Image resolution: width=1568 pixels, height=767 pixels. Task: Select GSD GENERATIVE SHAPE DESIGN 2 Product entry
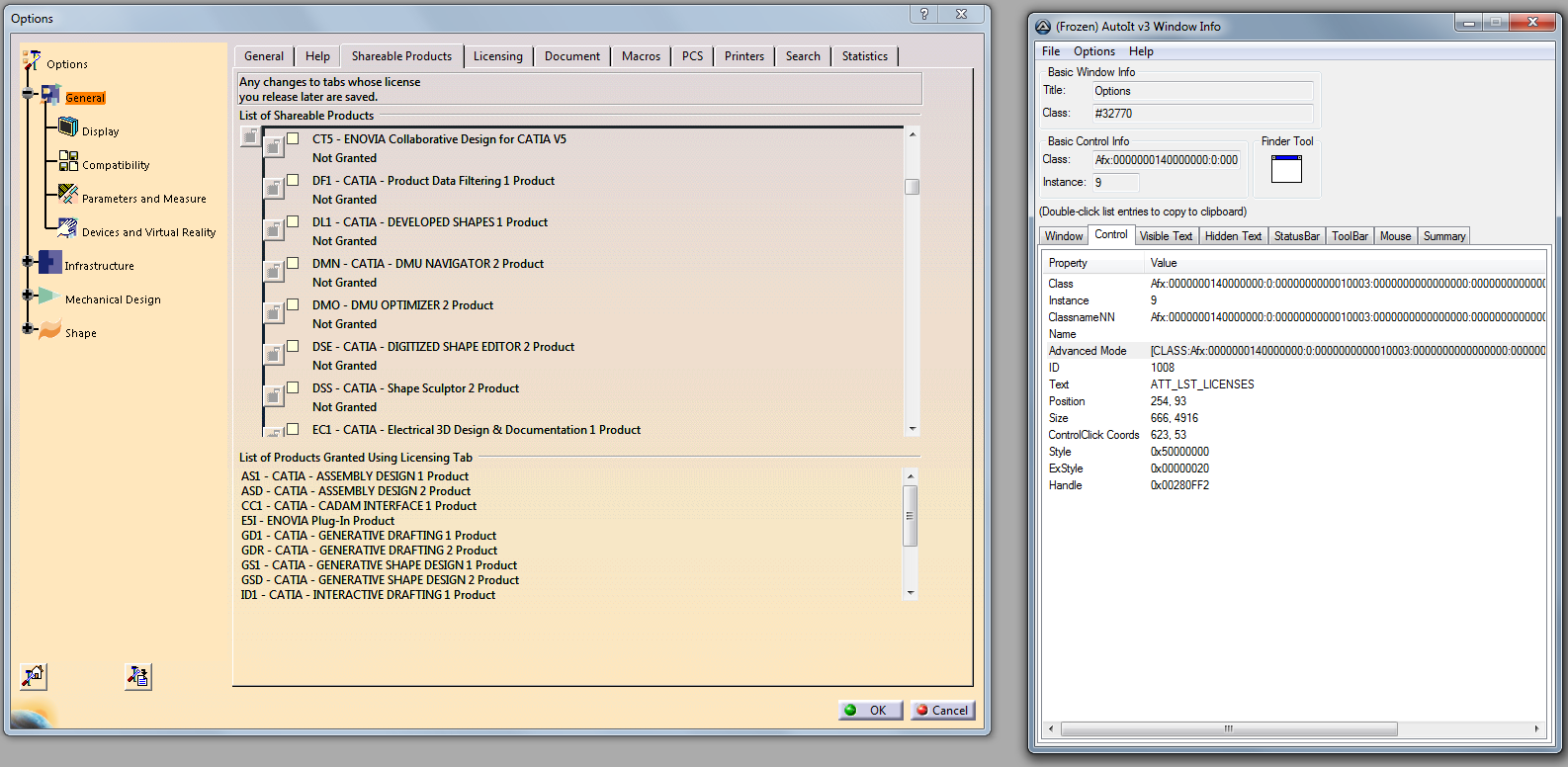coord(380,580)
